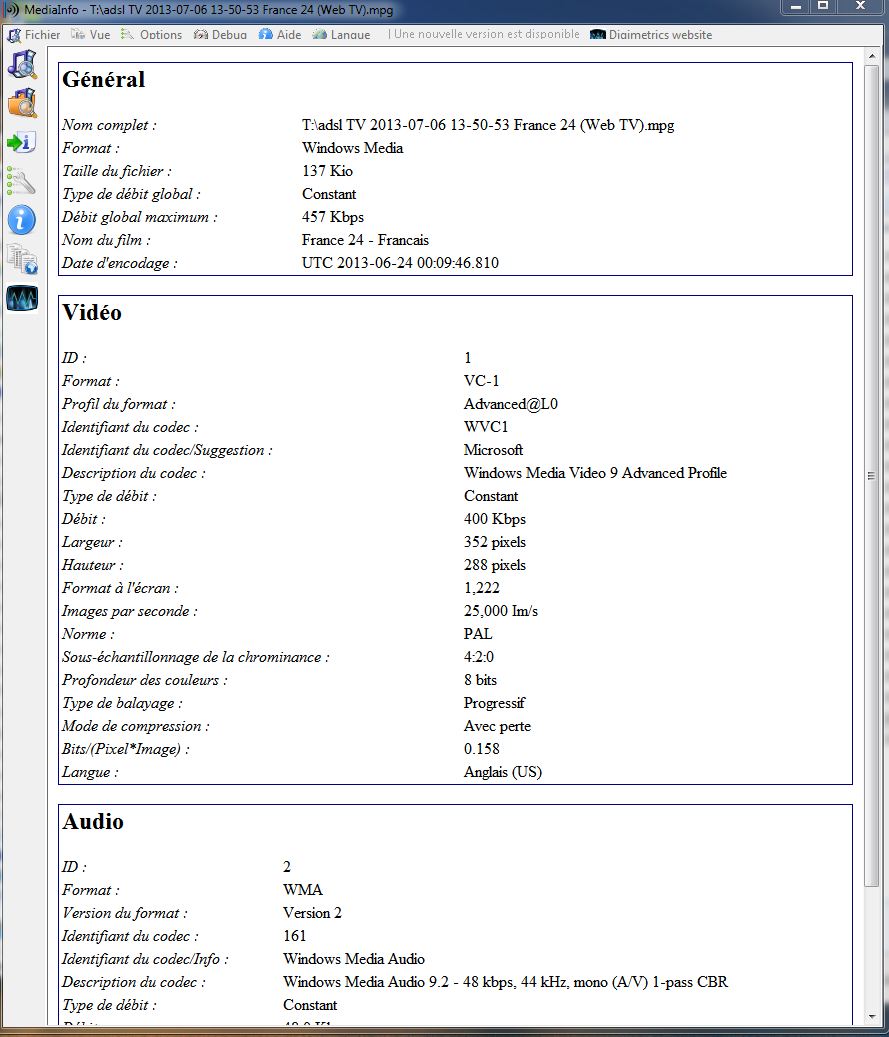Click 'Windows Media Audio 9.2 - 48 kbps' description

(505, 983)
